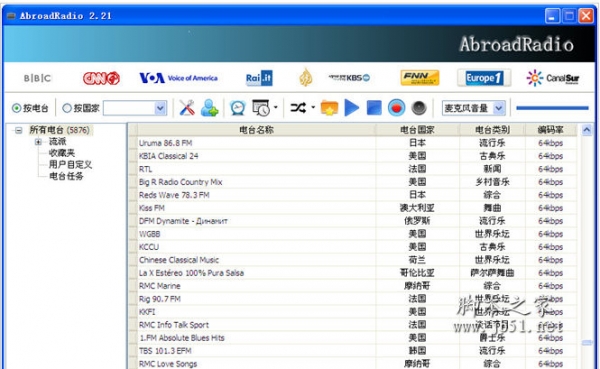Select the 按电台 radio button
This screenshot has width=600, height=369.
pyautogui.click(x=16, y=108)
